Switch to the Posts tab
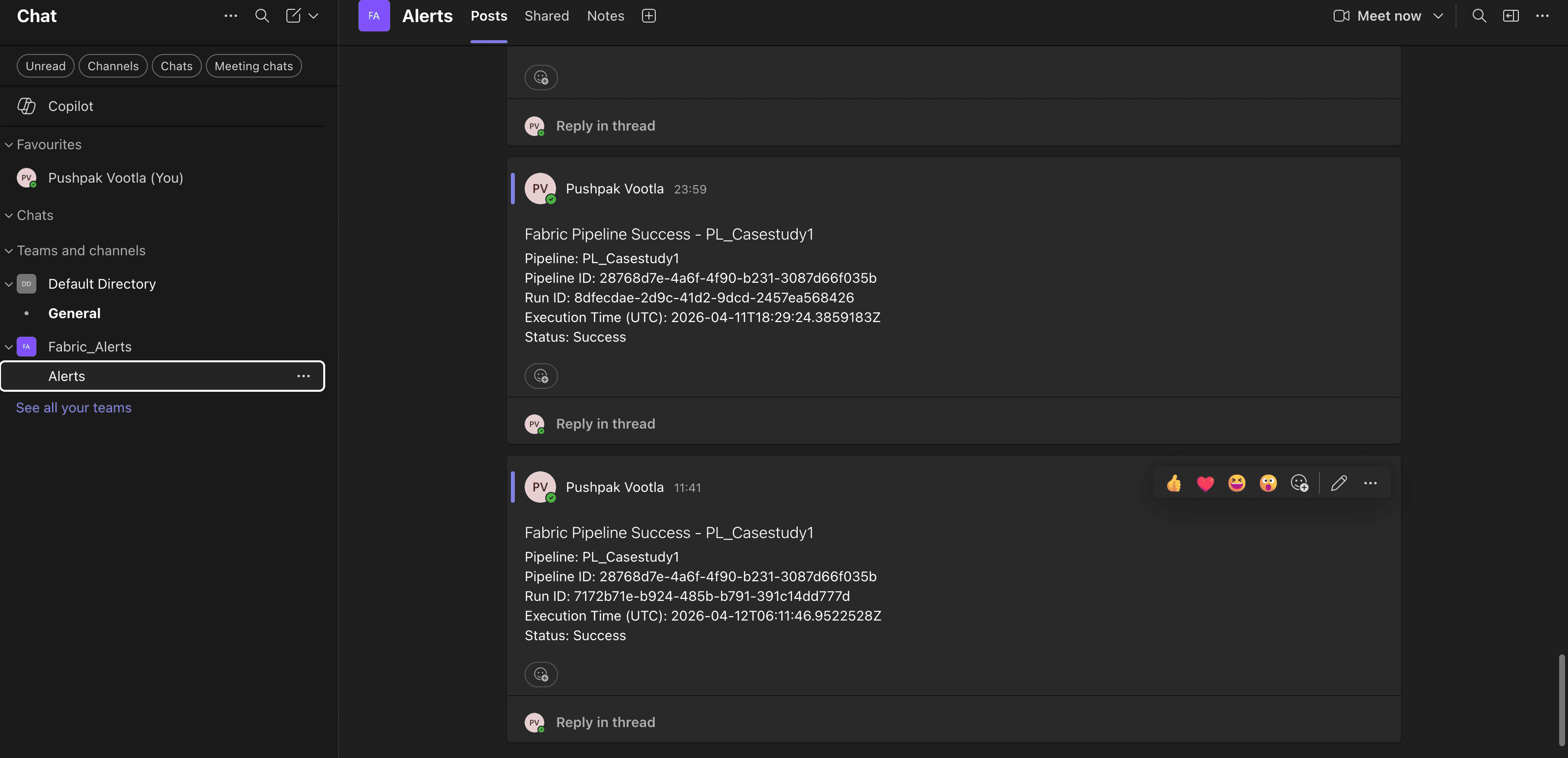This screenshot has width=1568, height=758. coord(489,16)
